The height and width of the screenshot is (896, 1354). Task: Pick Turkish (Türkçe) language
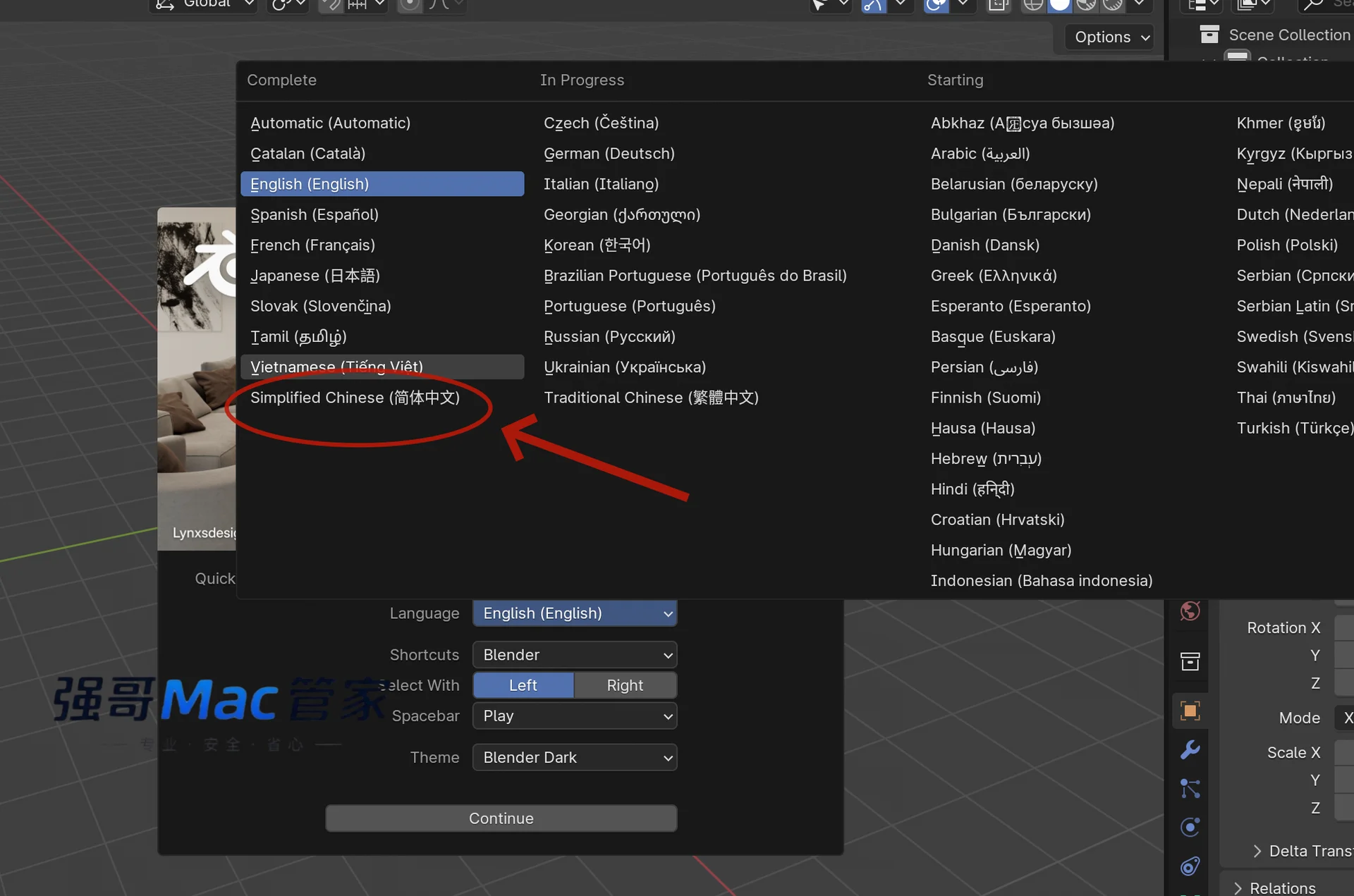pos(1294,429)
